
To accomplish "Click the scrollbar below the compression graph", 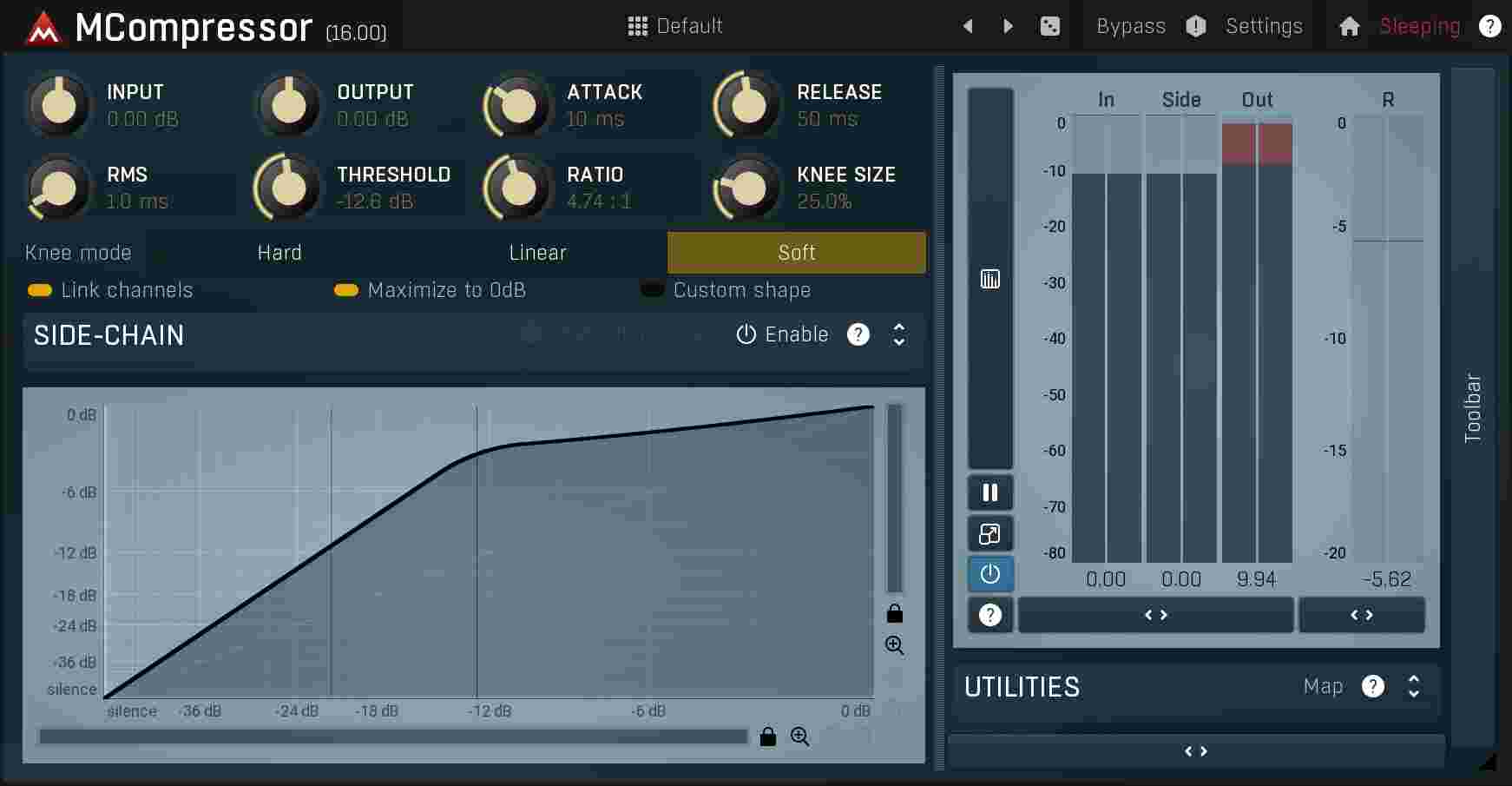I will click(x=392, y=736).
